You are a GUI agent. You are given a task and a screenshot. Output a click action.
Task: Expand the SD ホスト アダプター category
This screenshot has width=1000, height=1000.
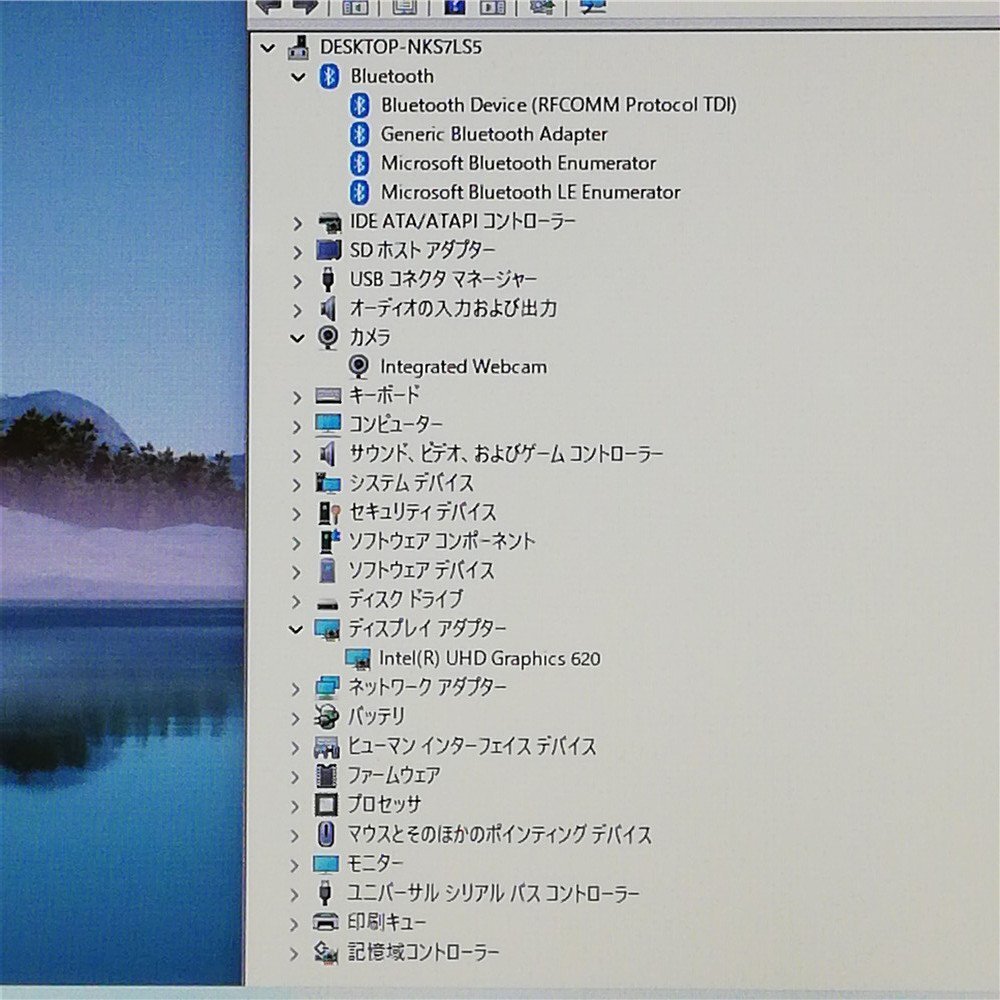pyautogui.click(x=297, y=251)
